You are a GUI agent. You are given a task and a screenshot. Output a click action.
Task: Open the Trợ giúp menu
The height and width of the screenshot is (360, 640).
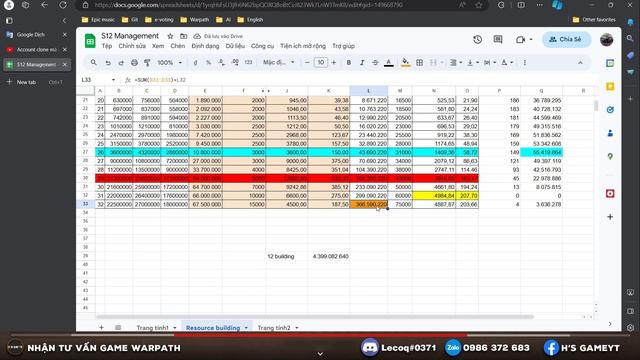[343, 46]
